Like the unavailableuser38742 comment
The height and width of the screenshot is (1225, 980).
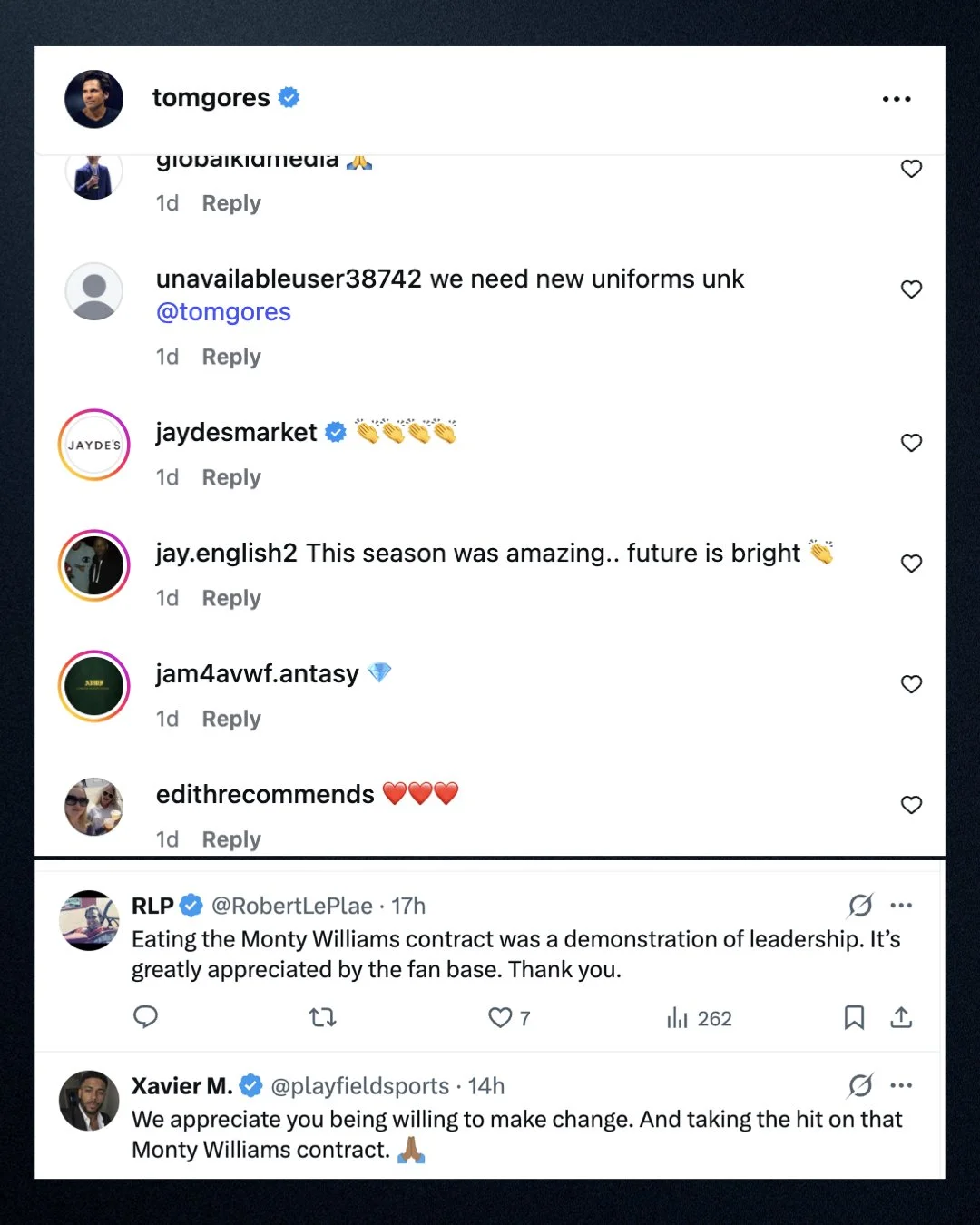(911, 289)
